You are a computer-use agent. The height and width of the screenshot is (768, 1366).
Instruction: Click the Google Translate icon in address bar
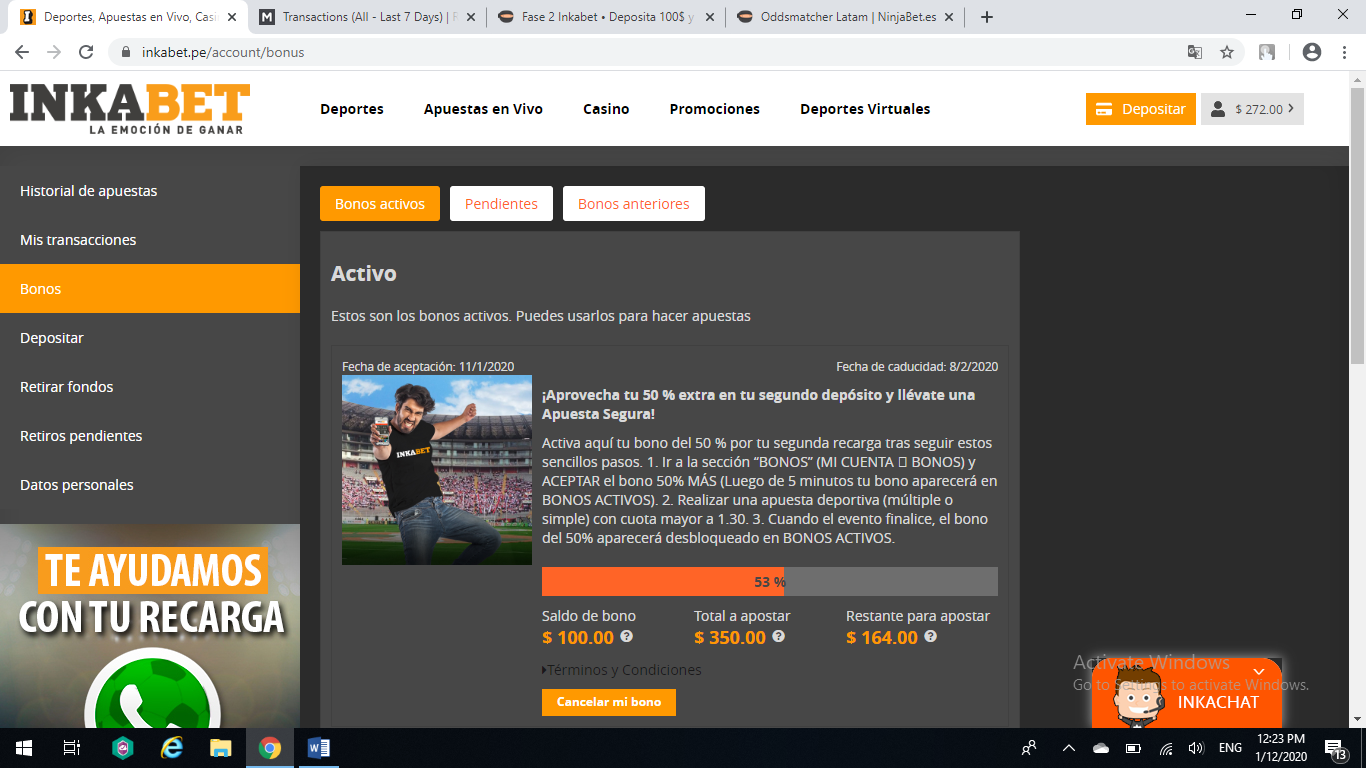click(x=1195, y=52)
